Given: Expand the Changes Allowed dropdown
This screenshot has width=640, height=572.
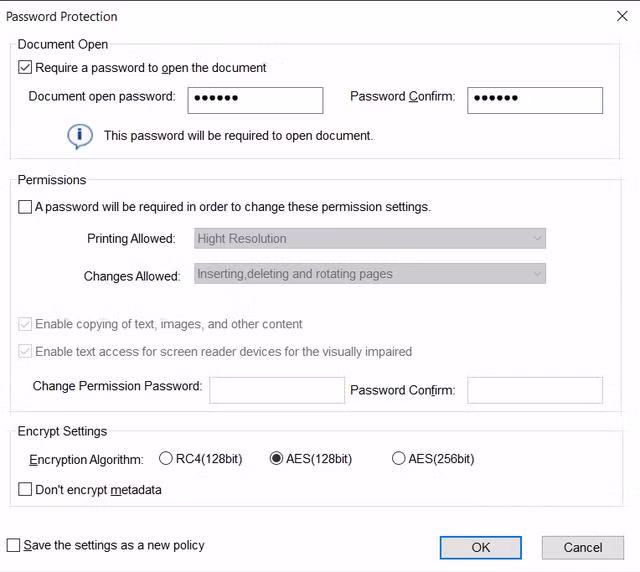Looking at the screenshot, I should pyautogui.click(x=370, y=274).
